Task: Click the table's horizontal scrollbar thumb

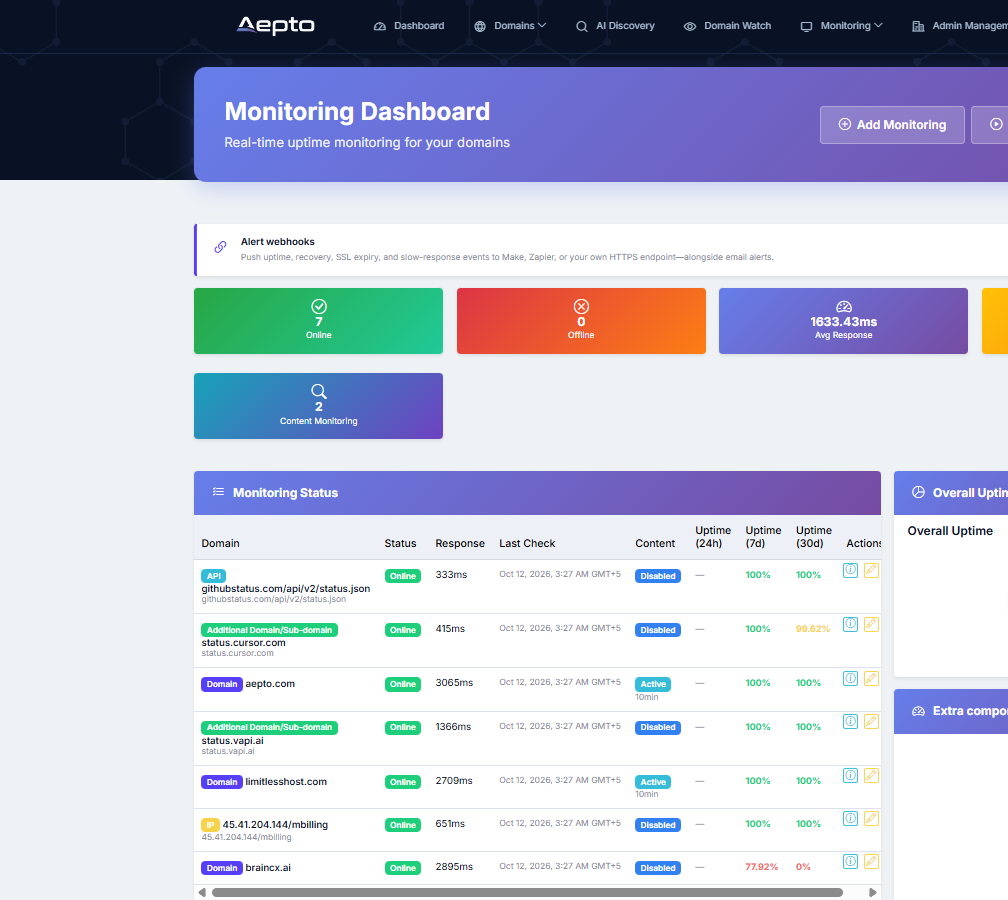Action: pyautogui.click(x=527, y=892)
